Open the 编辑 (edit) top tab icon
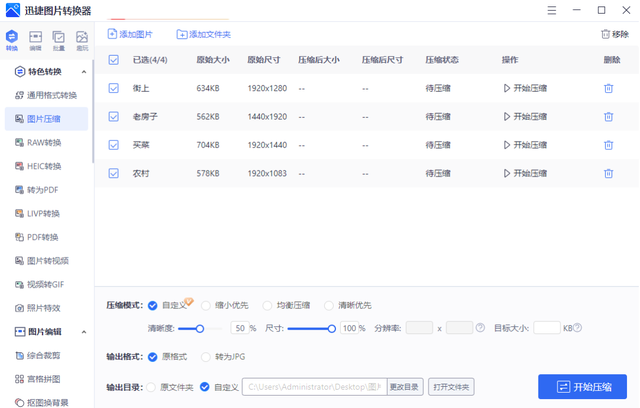 [36, 40]
